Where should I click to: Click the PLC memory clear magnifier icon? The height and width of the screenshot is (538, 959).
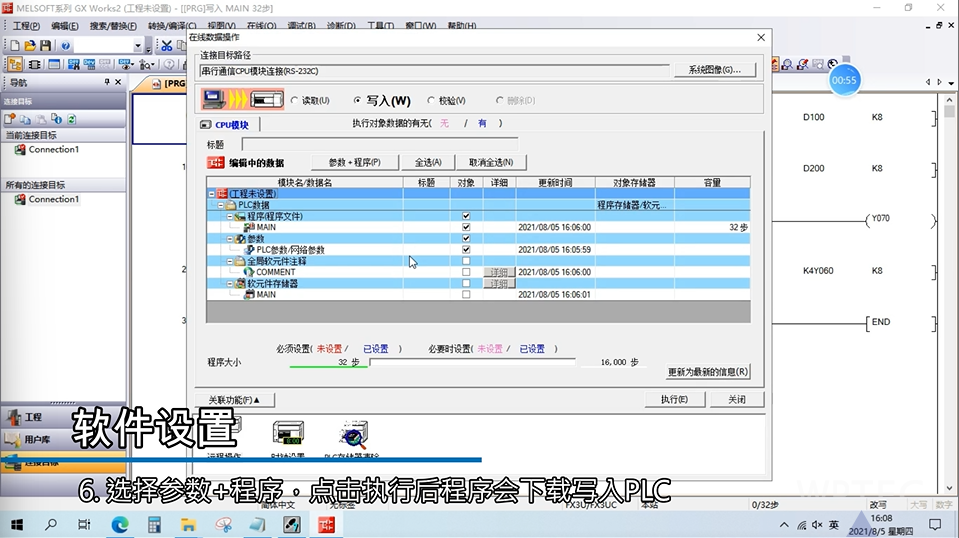coord(354,433)
